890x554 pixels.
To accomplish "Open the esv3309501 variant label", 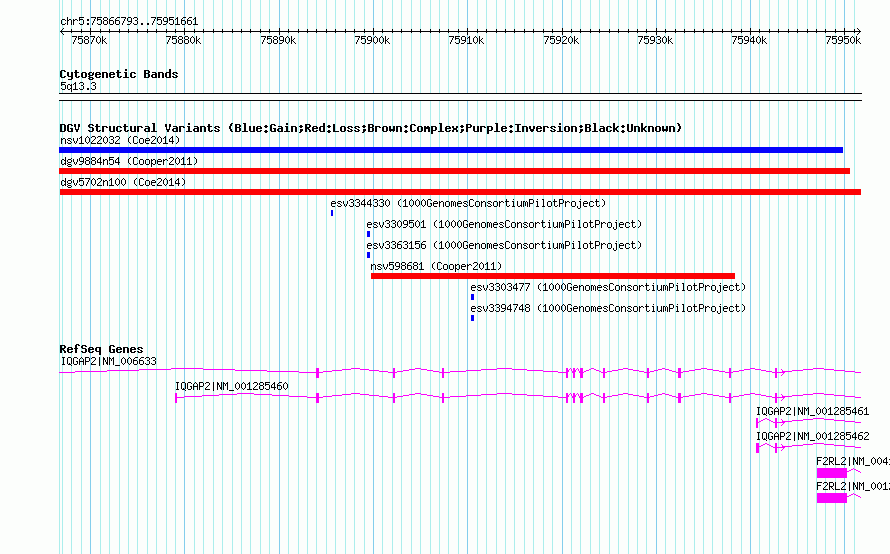I will (504, 224).
